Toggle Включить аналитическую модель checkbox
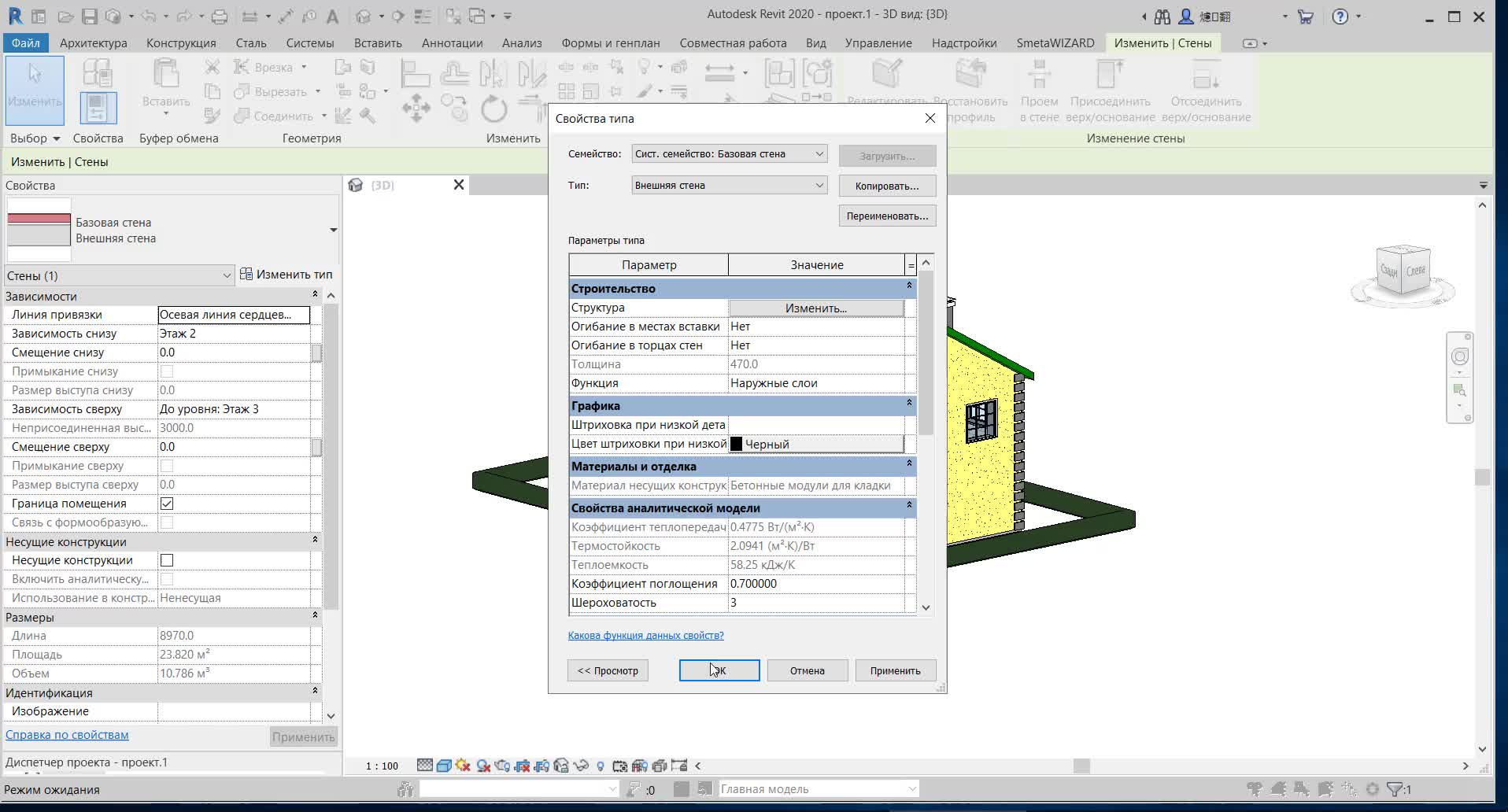Viewport: 1508px width, 812px height. click(167, 579)
